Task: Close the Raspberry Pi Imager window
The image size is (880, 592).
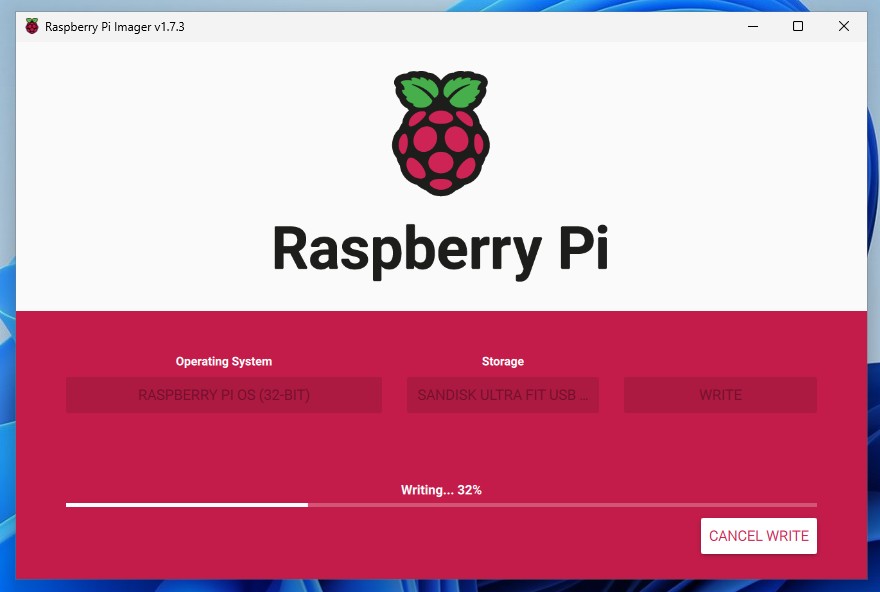Action: coord(844,26)
